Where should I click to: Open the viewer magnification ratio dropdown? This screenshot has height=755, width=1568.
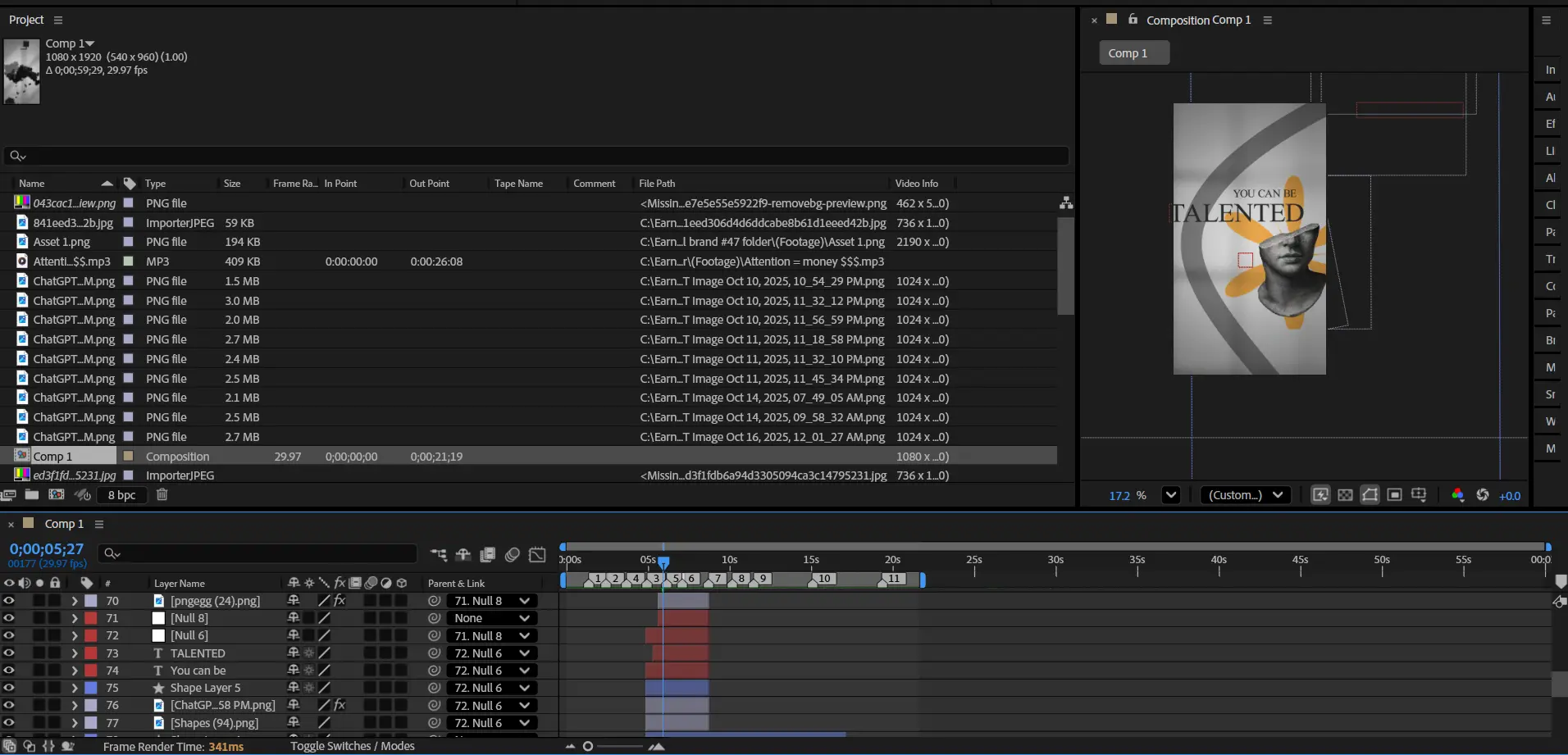1170,495
